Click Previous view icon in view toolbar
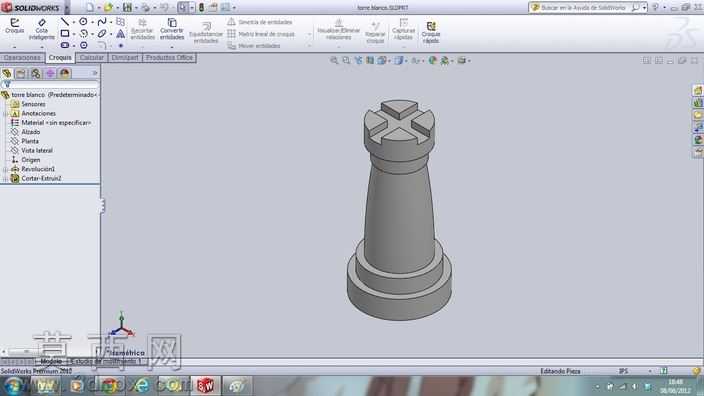704x396 pixels. pos(358,60)
